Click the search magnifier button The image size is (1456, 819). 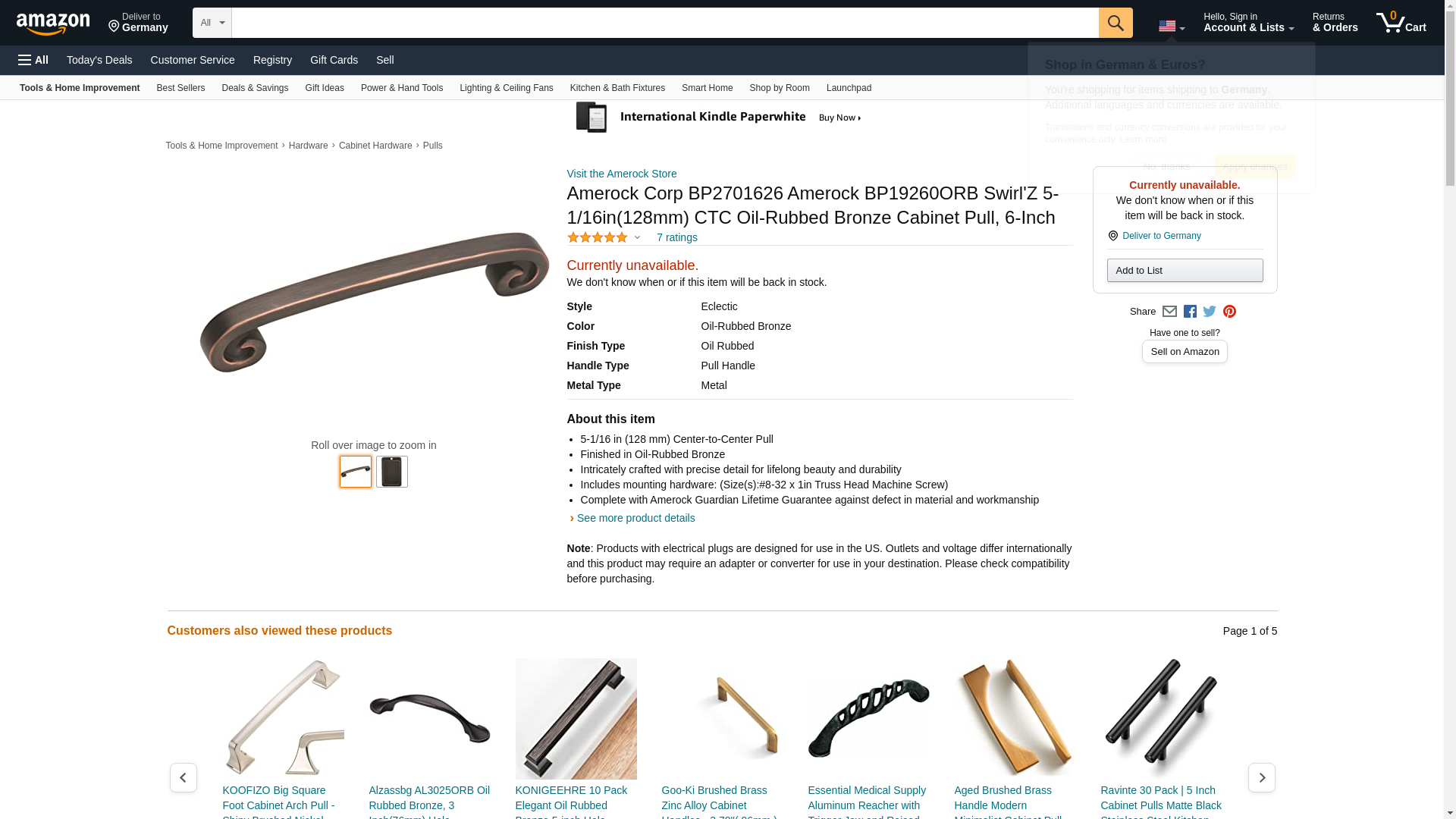tap(1116, 23)
